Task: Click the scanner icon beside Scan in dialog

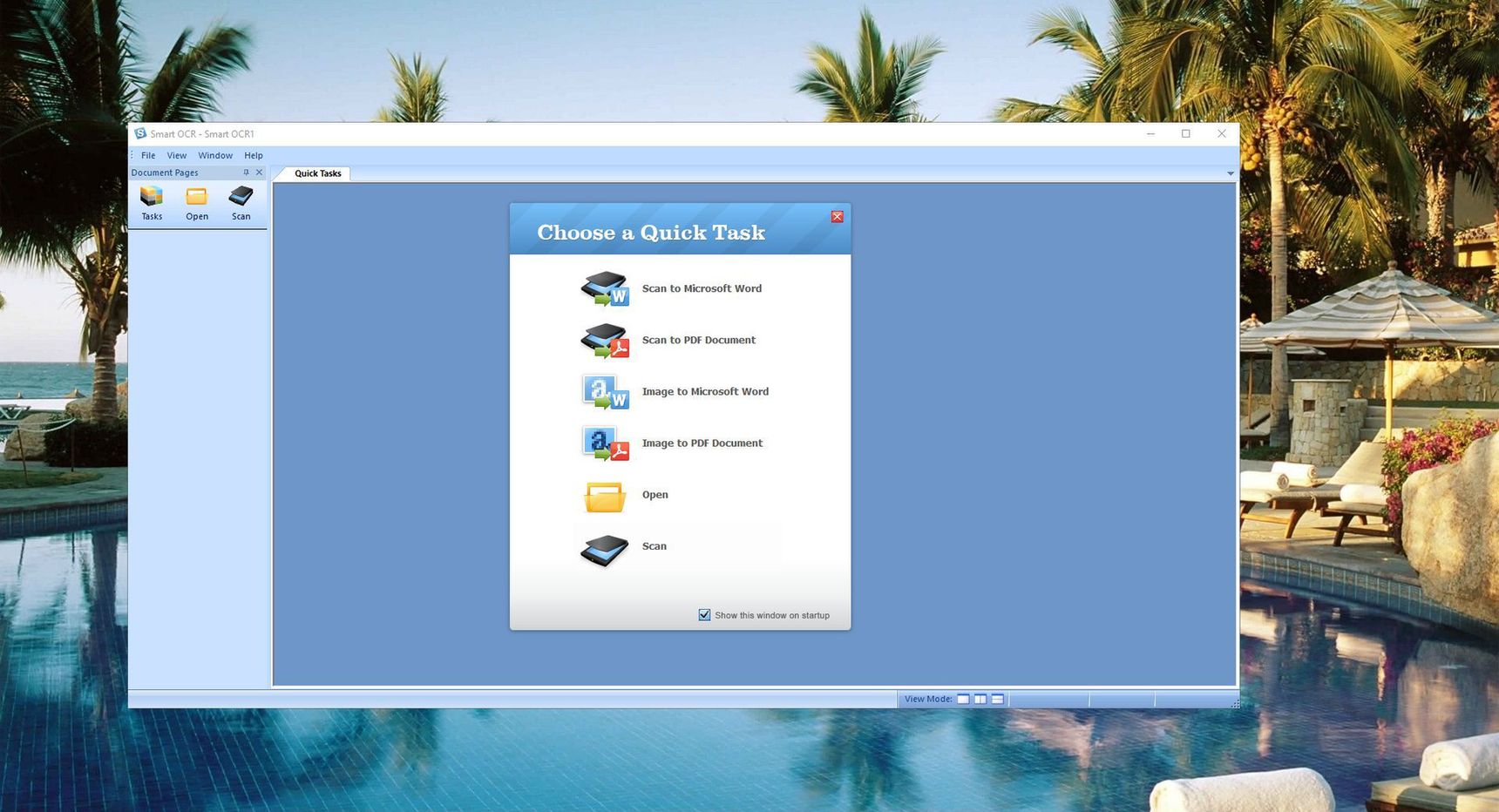Action: [605, 551]
